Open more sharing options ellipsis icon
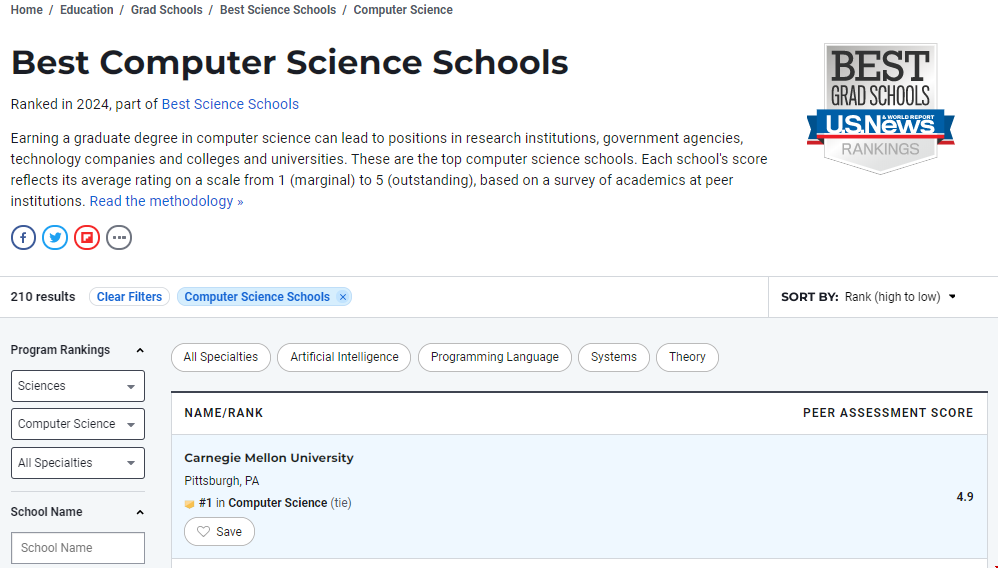 pyautogui.click(x=119, y=237)
